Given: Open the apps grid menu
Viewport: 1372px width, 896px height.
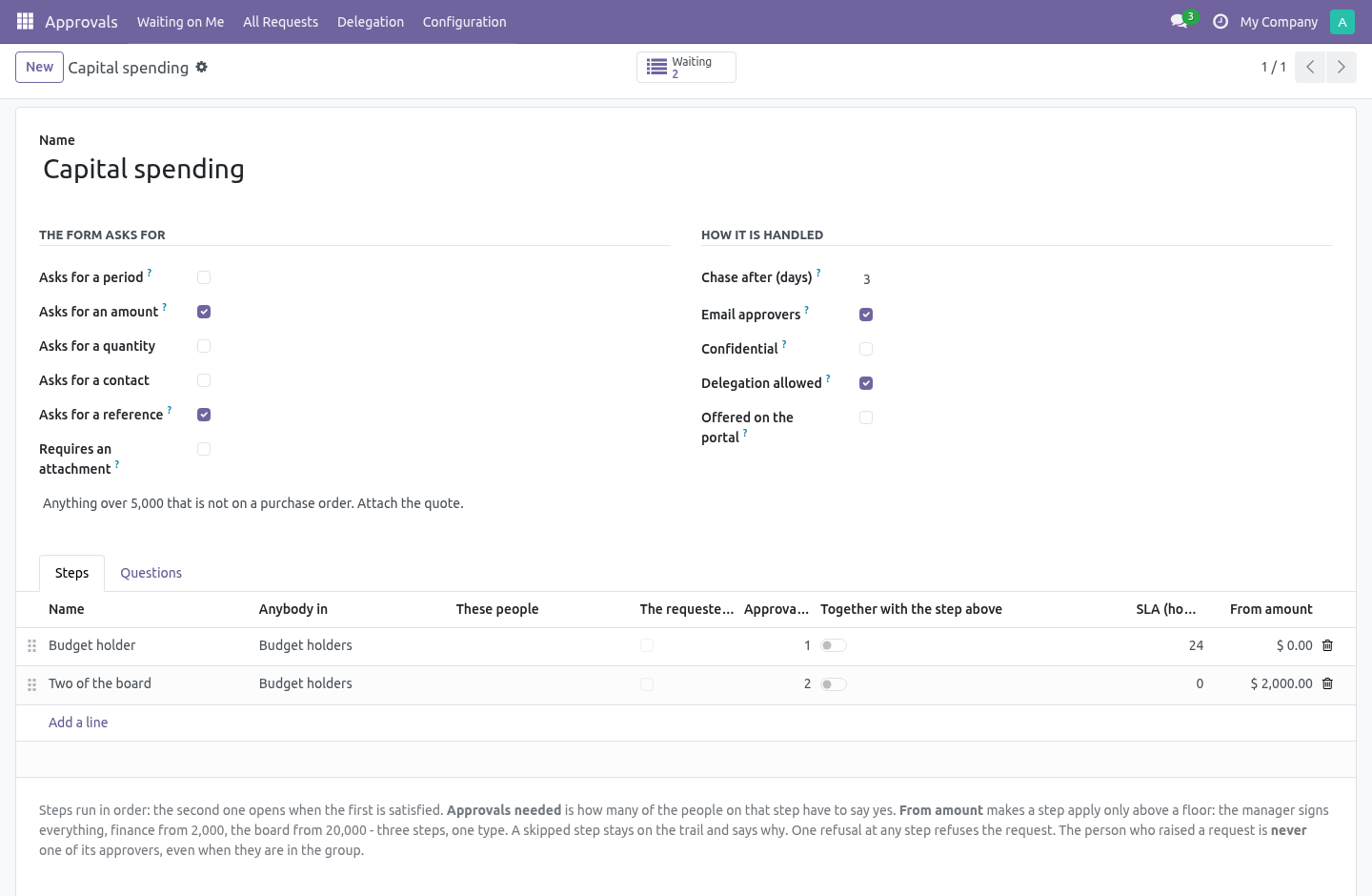Looking at the screenshot, I should tap(25, 21).
